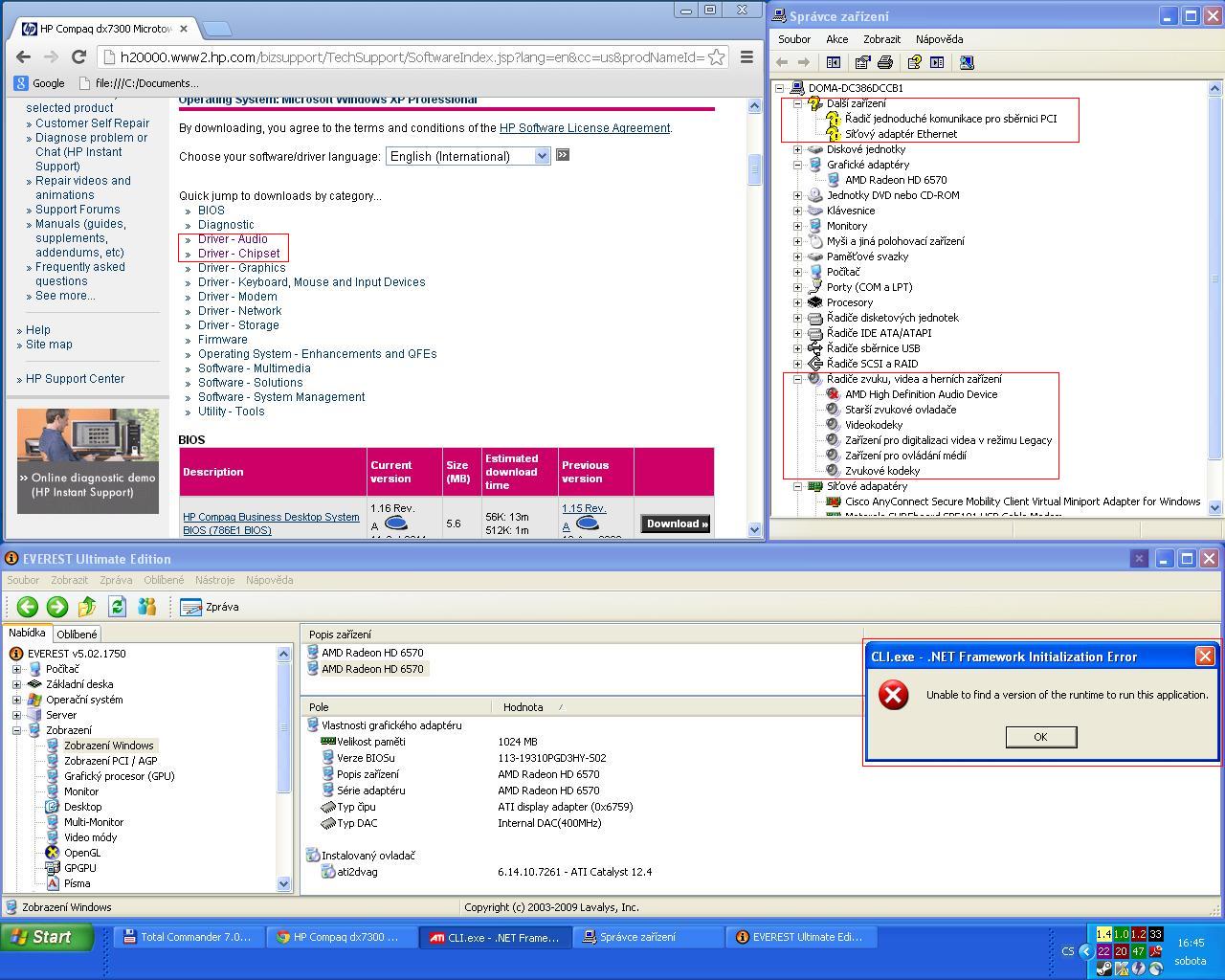Click the green Back arrow in EVEREST toolbar
Screen dimensions: 1225x980
pyautogui.click(x=27, y=606)
